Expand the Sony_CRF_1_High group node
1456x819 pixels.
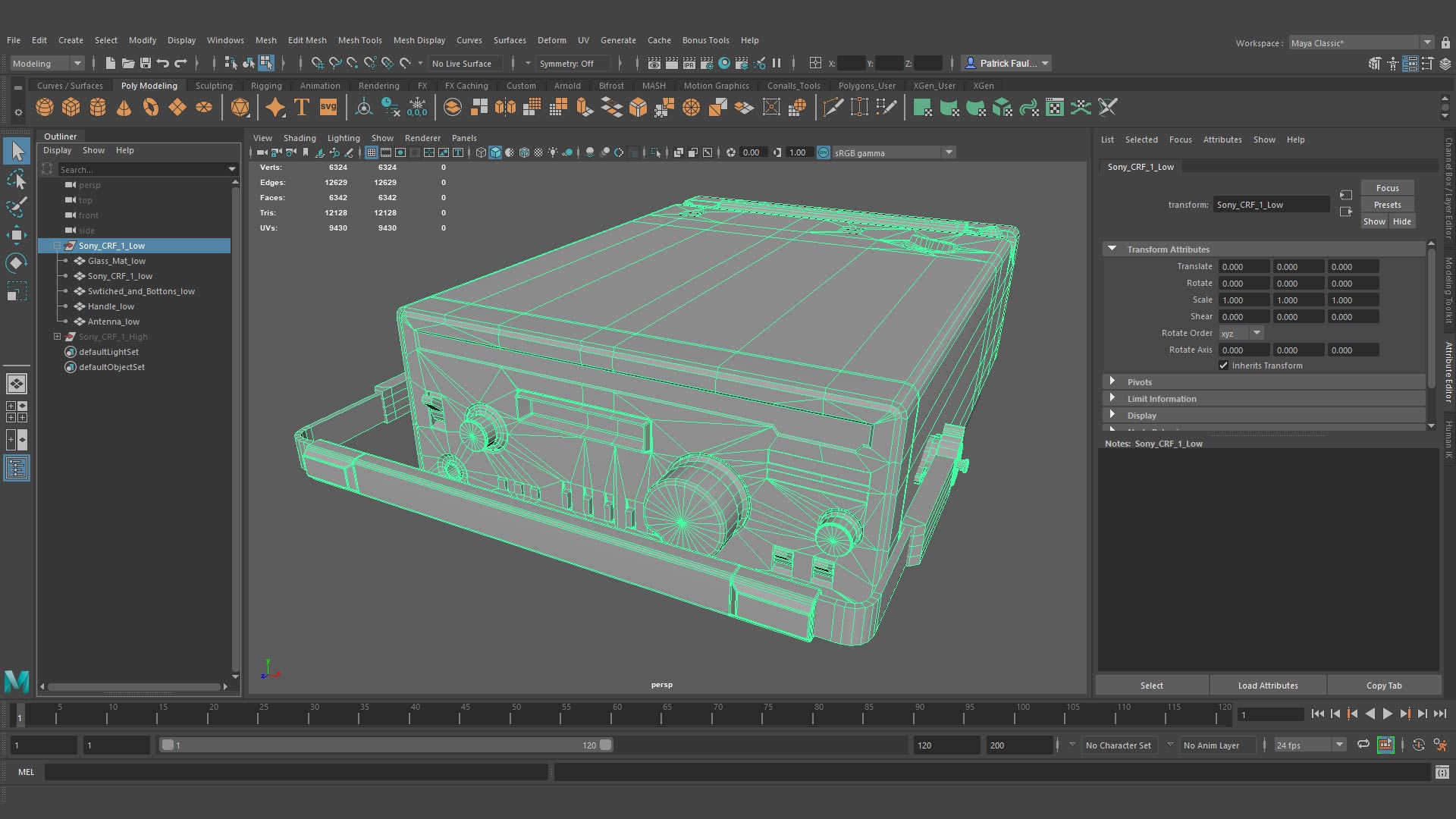(57, 337)
